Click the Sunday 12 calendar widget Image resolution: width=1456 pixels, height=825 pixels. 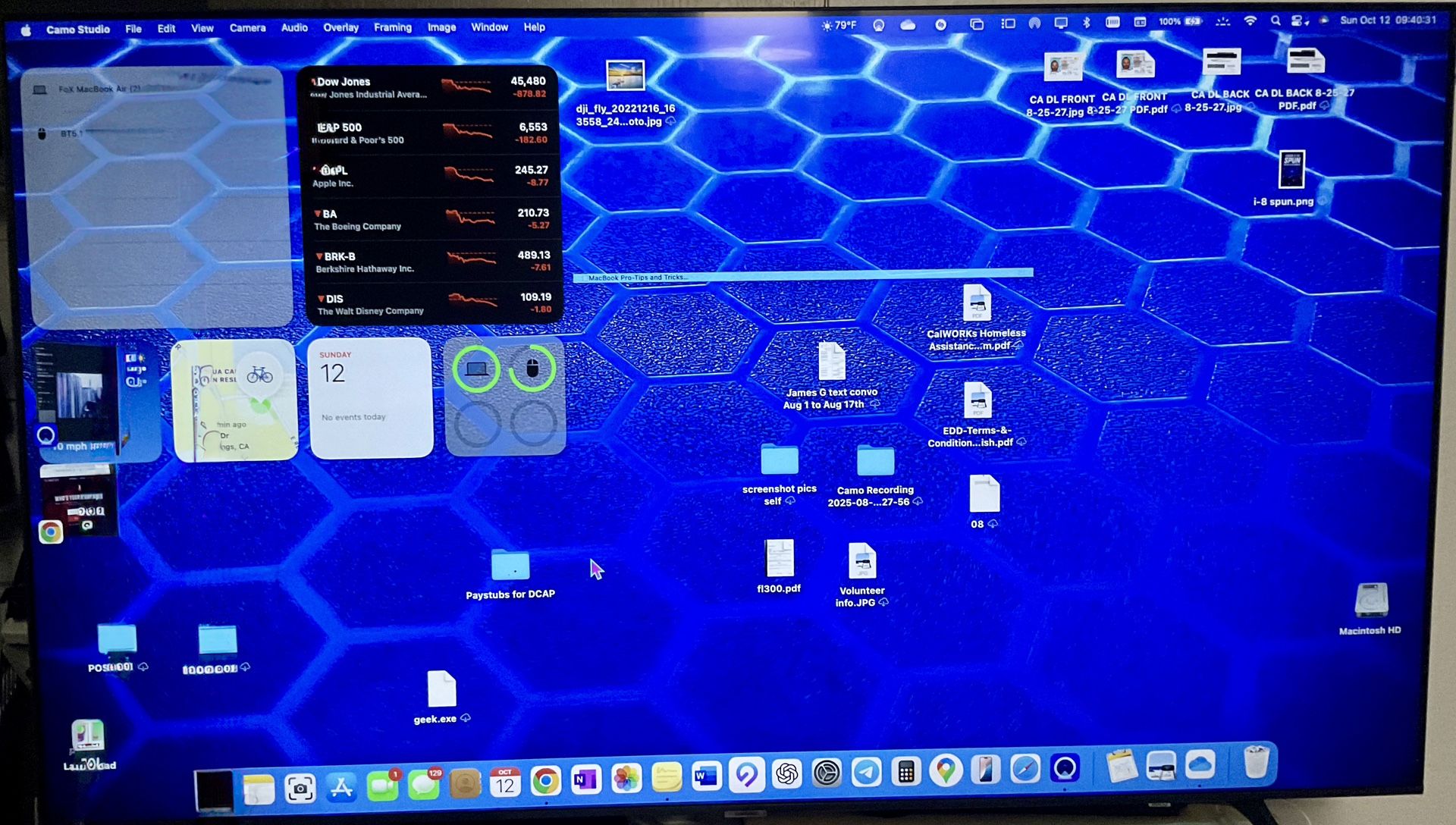tap(371, 397)
